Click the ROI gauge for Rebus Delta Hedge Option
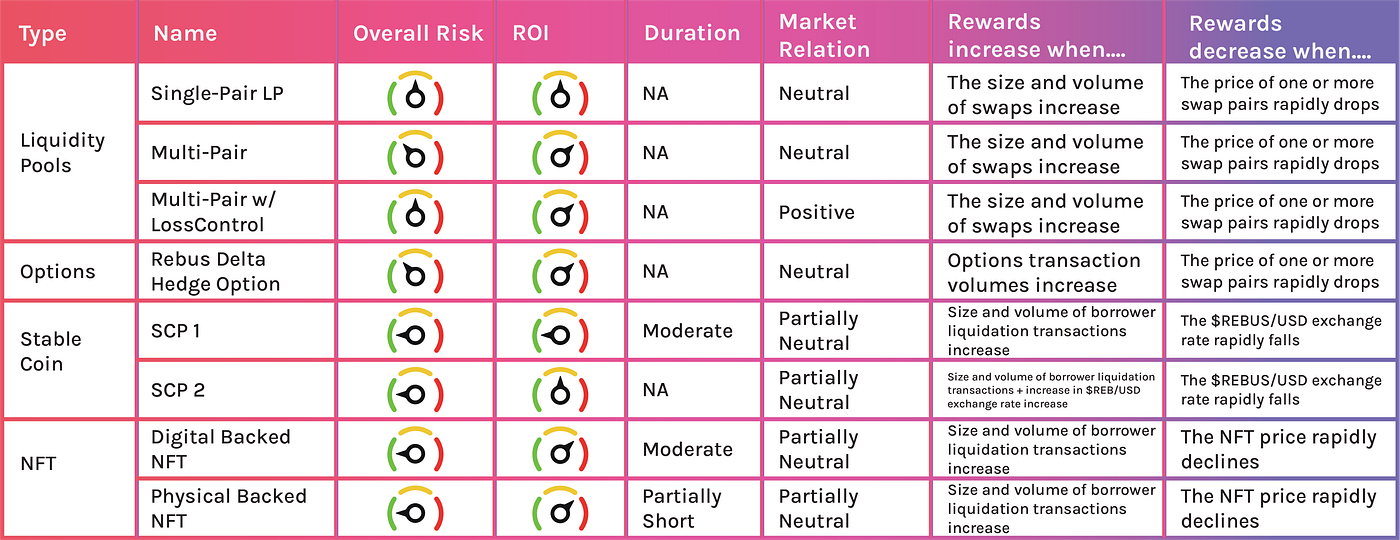Viewport: 1400px width, 540px height. pyautogui.click(x=559, y=271)
